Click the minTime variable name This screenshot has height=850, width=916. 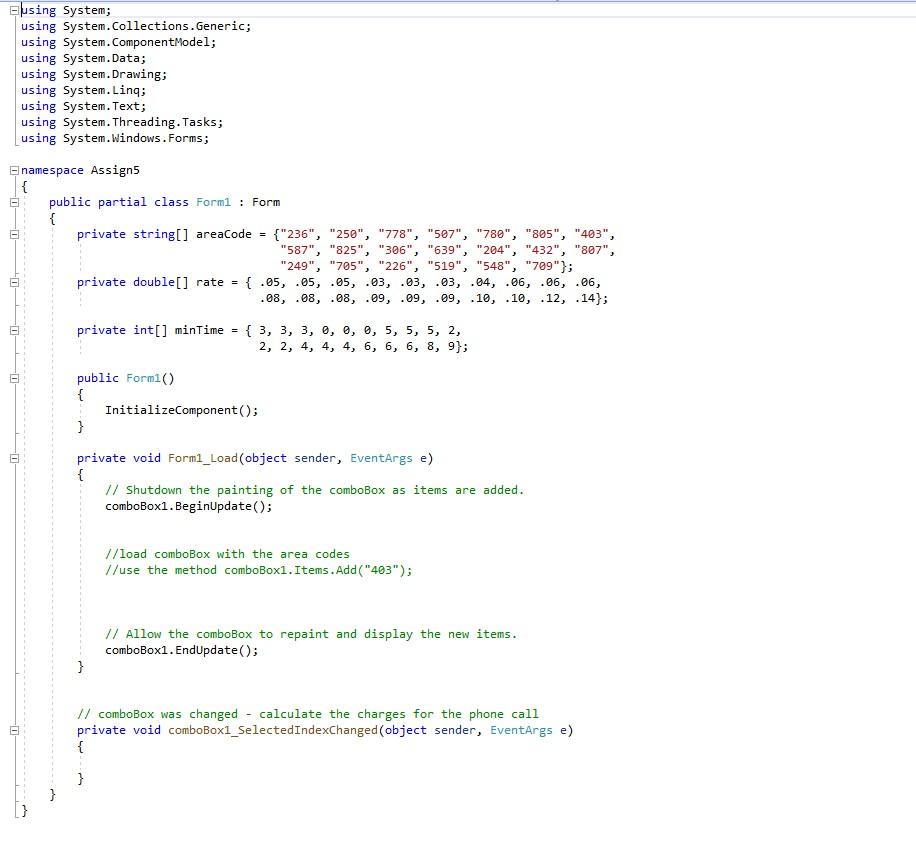199,330
